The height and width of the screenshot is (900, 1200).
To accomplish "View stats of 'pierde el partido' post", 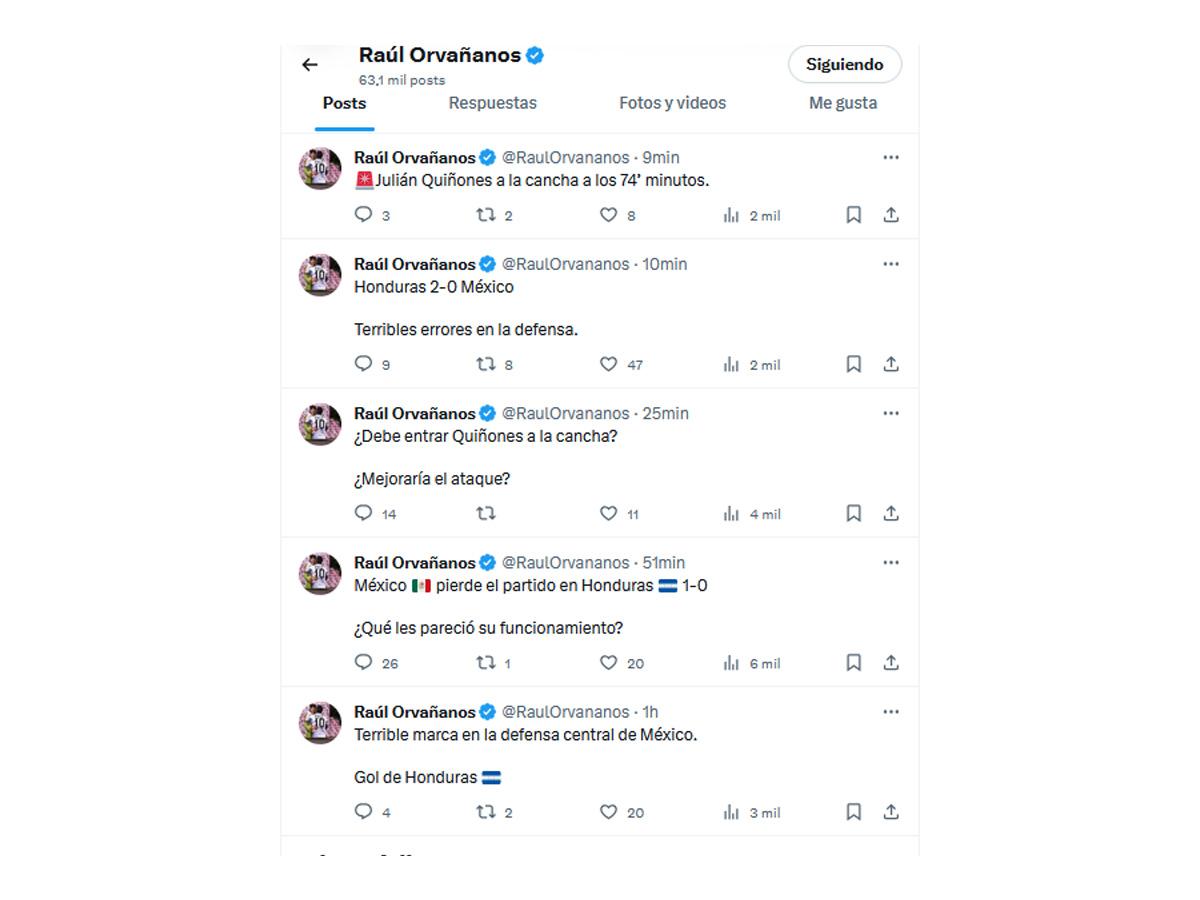I will [x=731, y=663].
